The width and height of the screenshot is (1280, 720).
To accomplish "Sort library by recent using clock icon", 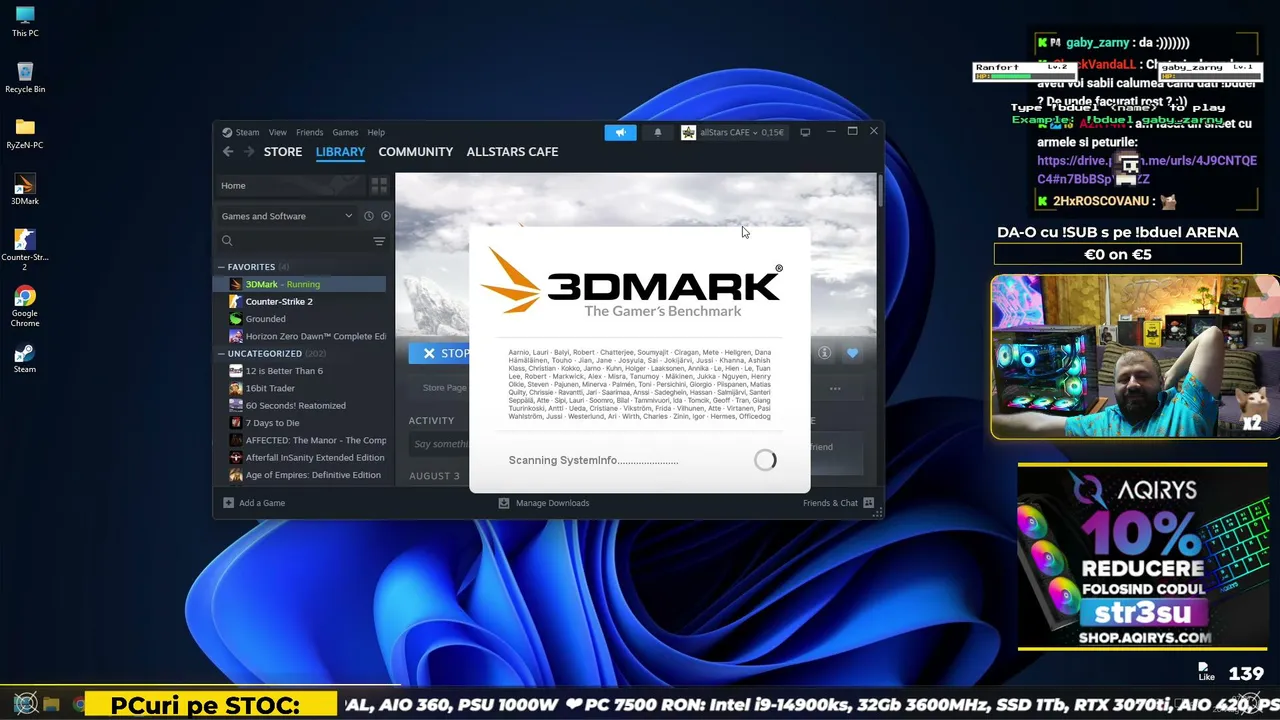I will click(x=369, y=216).
